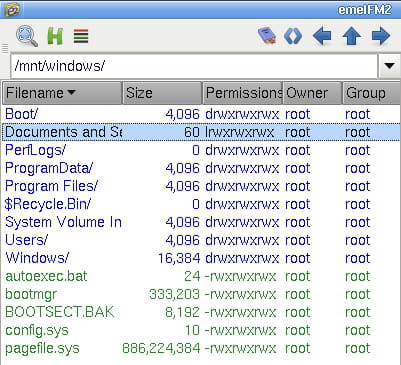The image size is (401, 365).
Task: Click size value 333,203
Action: pyautogui.click(x=174, y=294)
